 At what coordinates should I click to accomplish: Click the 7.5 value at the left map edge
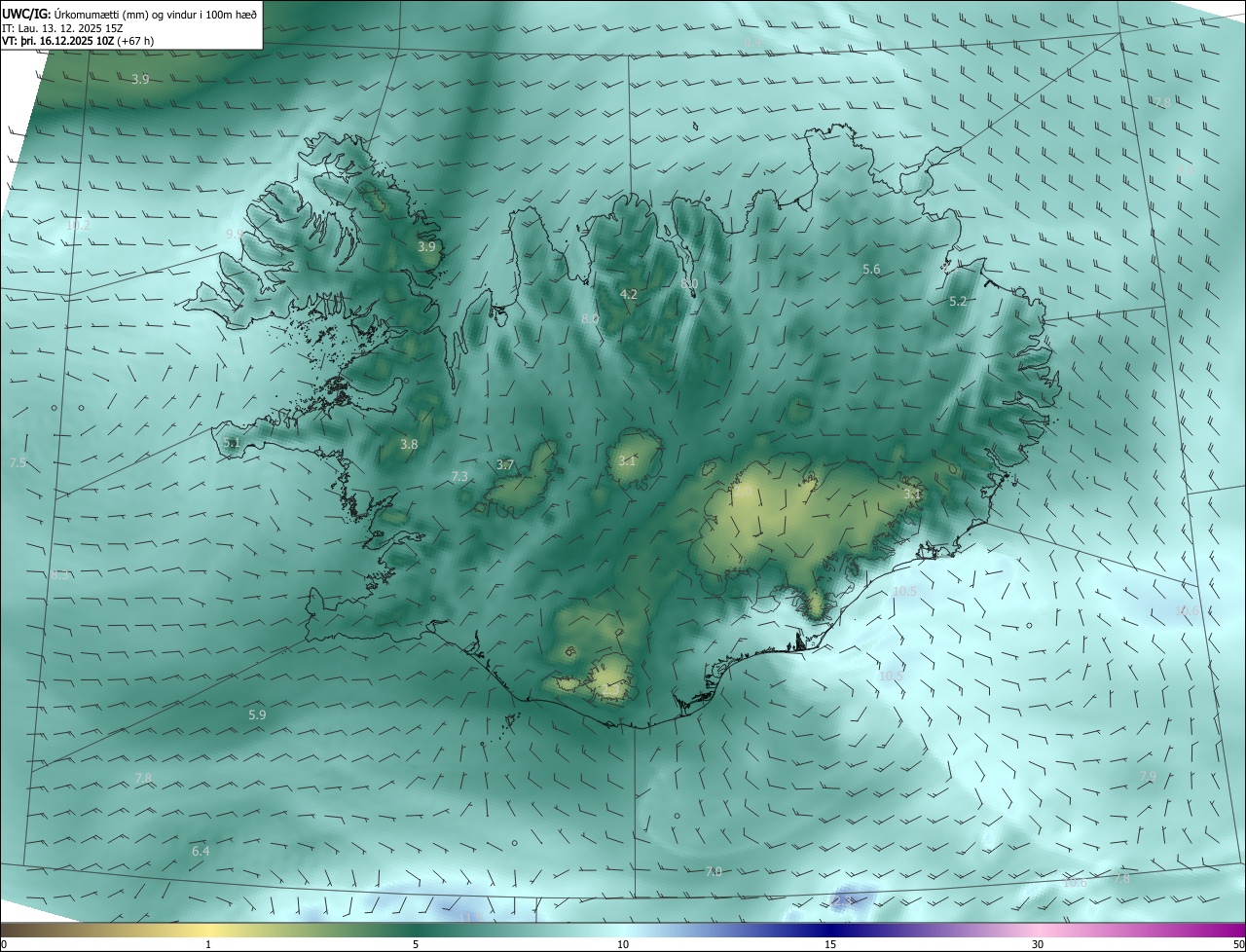[x=18, y=463]
